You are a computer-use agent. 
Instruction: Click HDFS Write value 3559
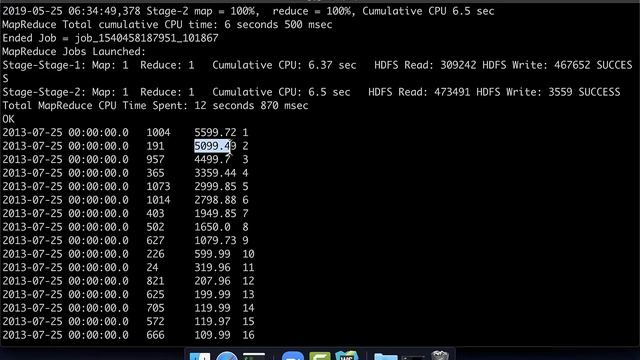(x=560, y=92)
